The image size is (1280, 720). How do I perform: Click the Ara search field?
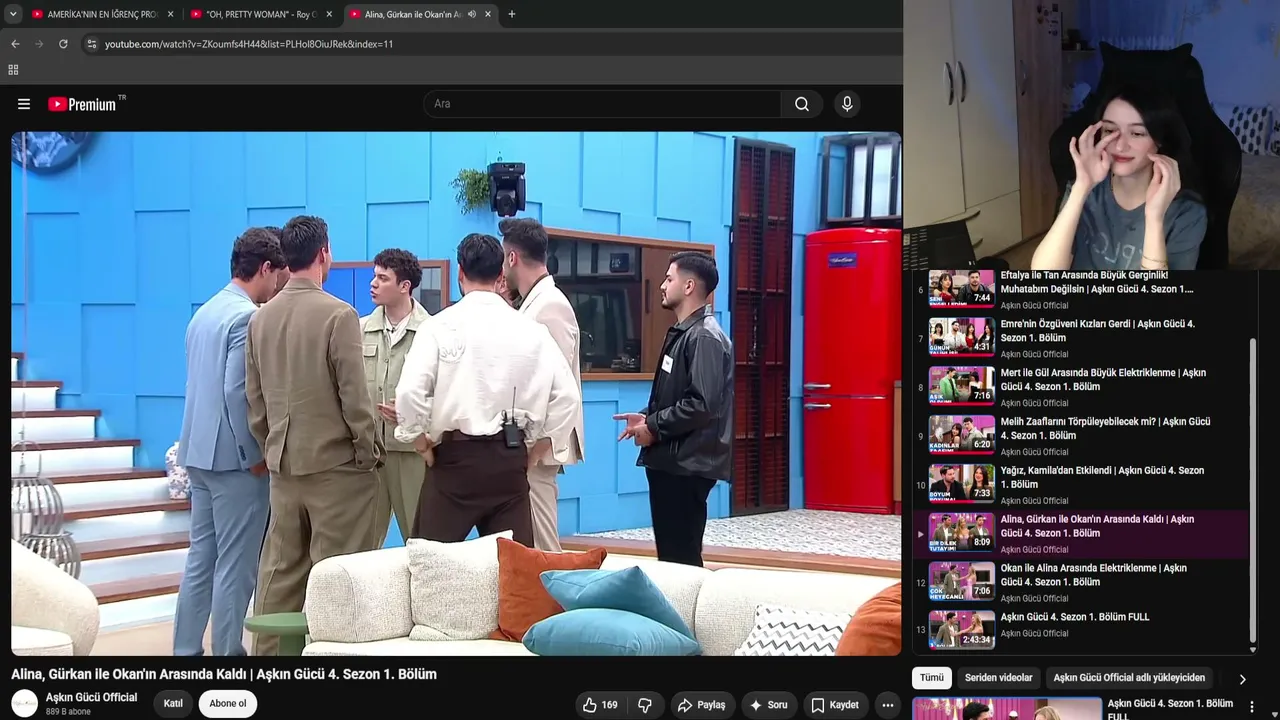[x=602, y=104]
